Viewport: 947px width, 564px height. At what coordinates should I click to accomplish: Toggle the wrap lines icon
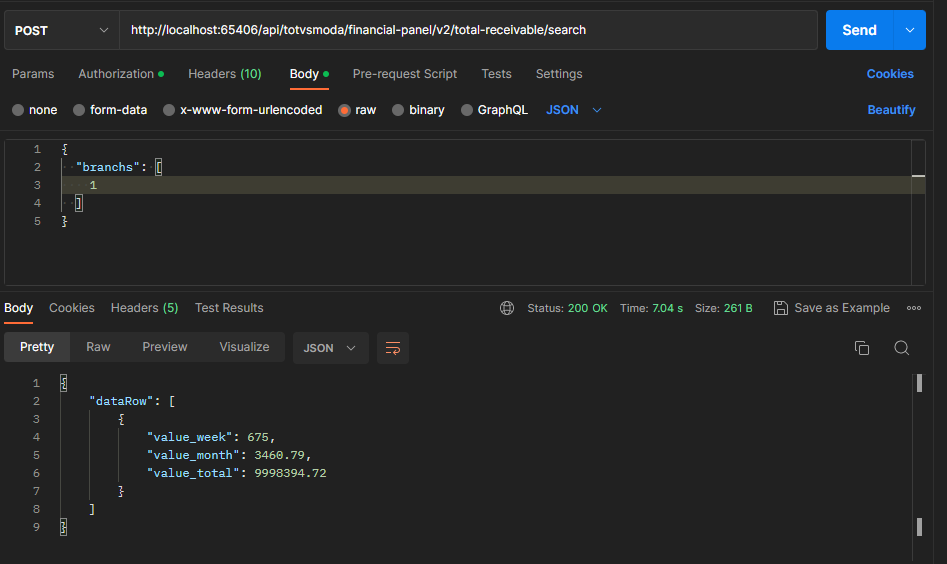(393, 348)
